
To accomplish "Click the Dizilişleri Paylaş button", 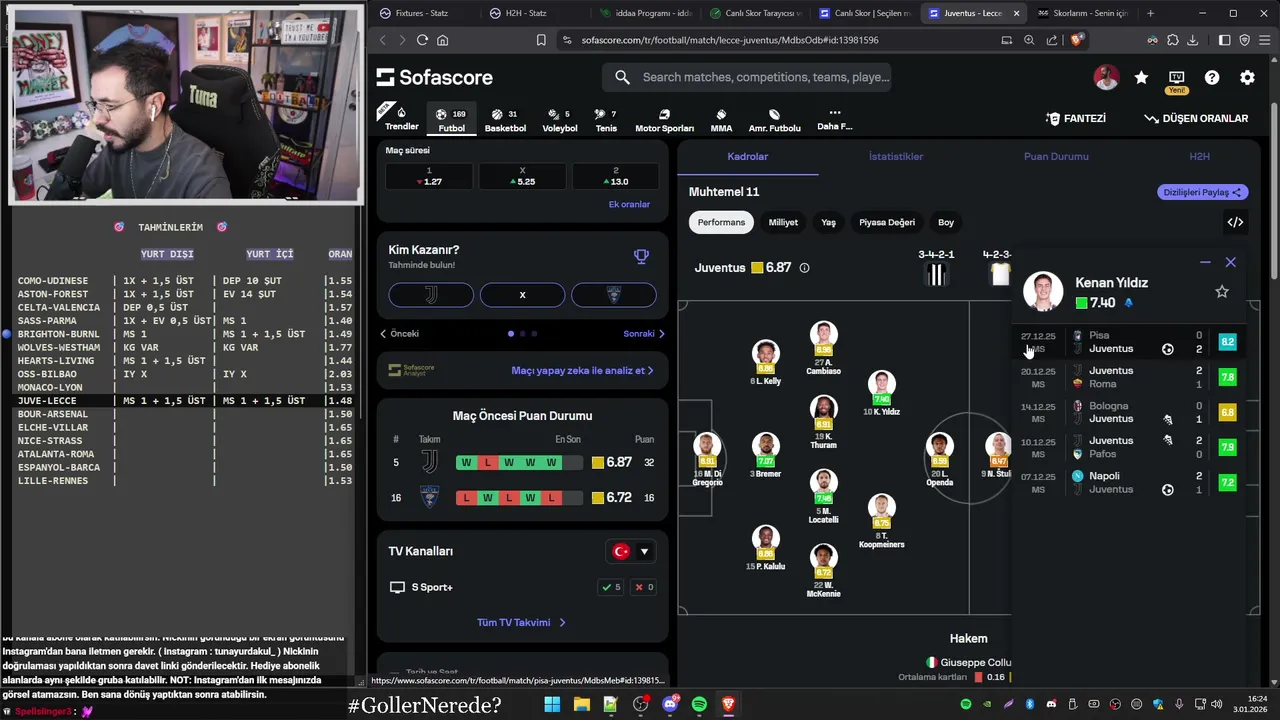I will point(1201,192).
